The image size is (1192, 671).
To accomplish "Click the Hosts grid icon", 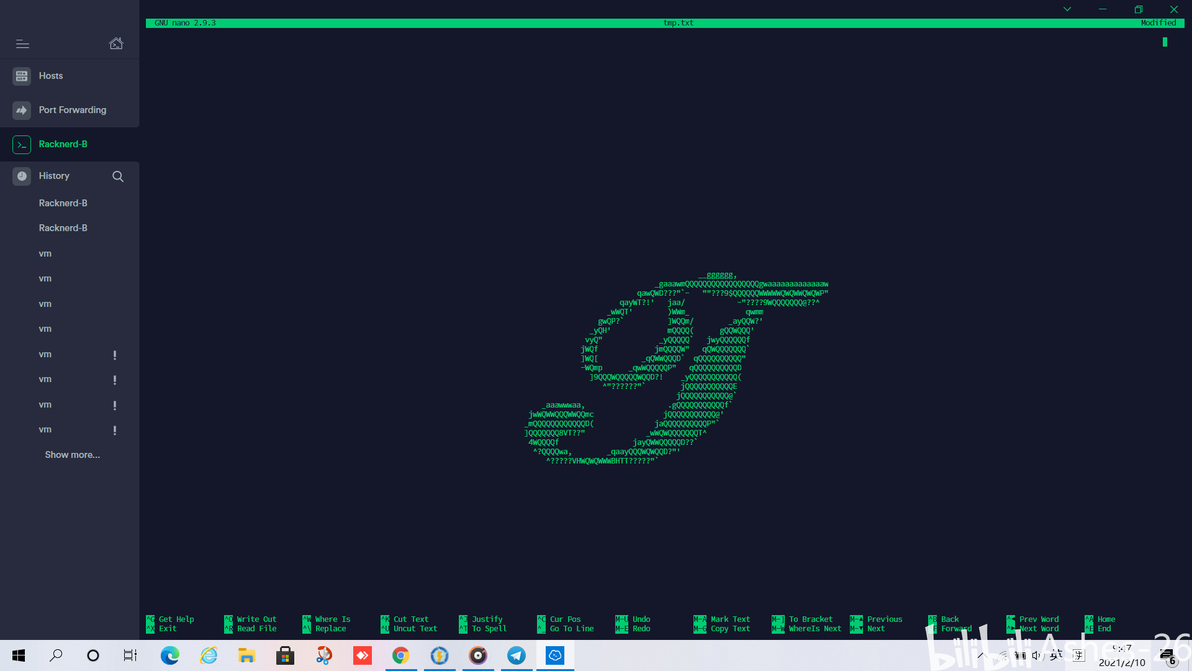I will tap(21, 76).
